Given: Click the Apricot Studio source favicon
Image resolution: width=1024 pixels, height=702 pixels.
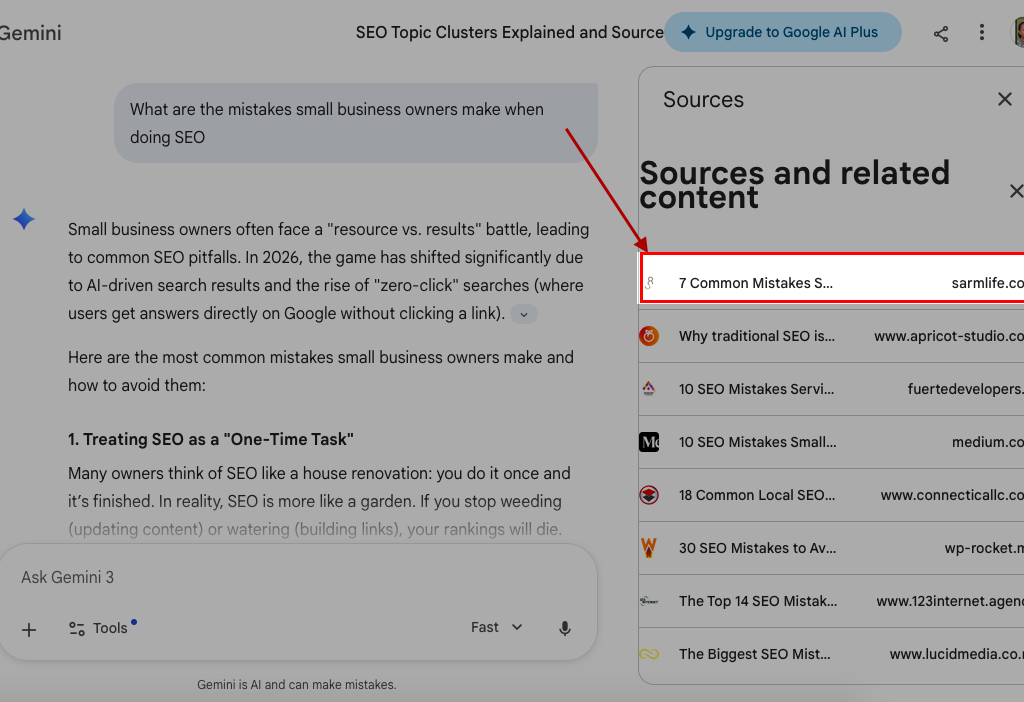Looking at the screenshot, I should click(649, 336).
